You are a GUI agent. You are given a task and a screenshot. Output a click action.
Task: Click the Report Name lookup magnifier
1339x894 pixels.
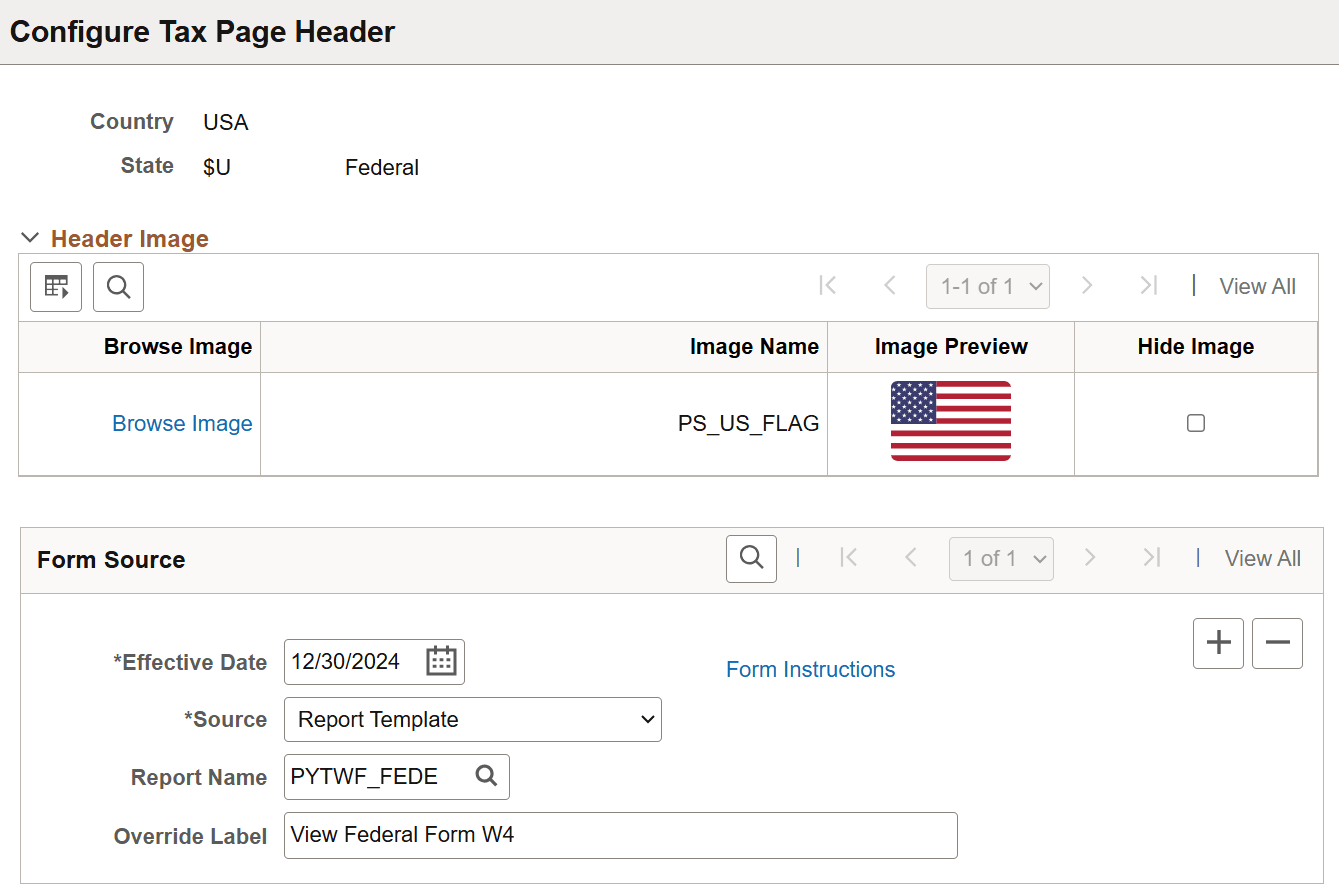[486, 777]
